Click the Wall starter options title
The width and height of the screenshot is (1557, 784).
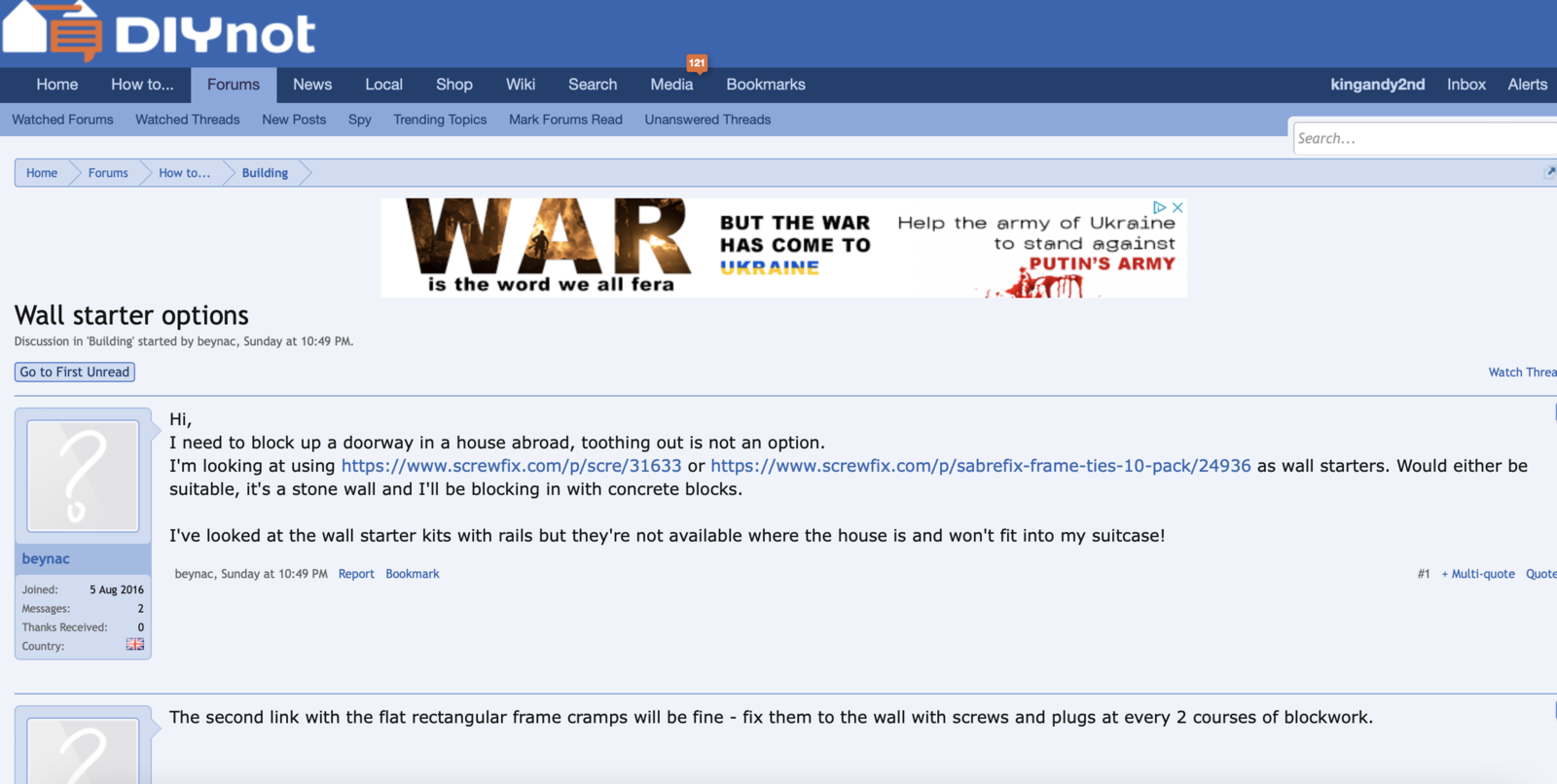[131, 315]
